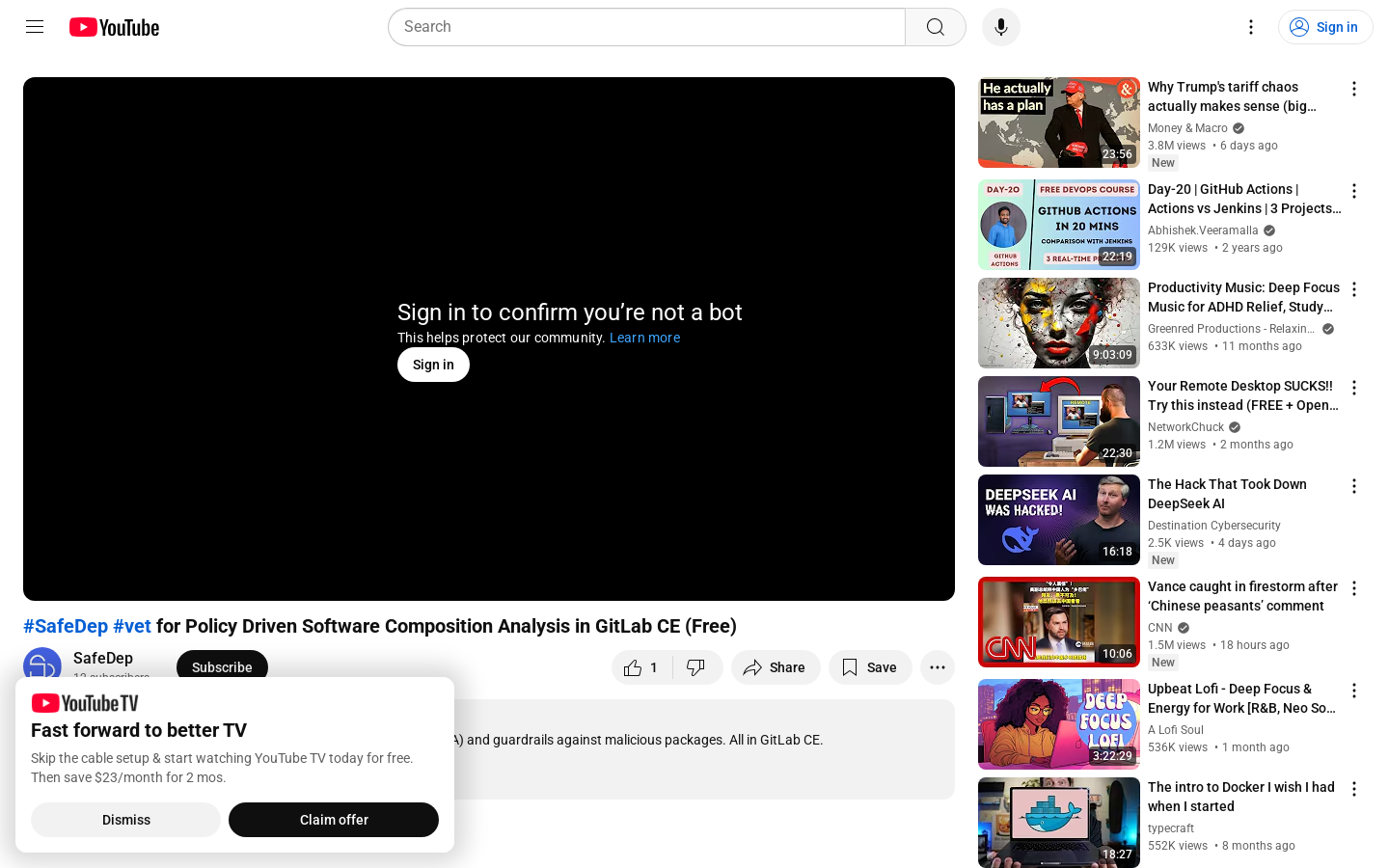The width and height of the screenshot is (1389, 868).
Task: Open 'The intro to Docker I wish' title
Action: coord(1241,797)
